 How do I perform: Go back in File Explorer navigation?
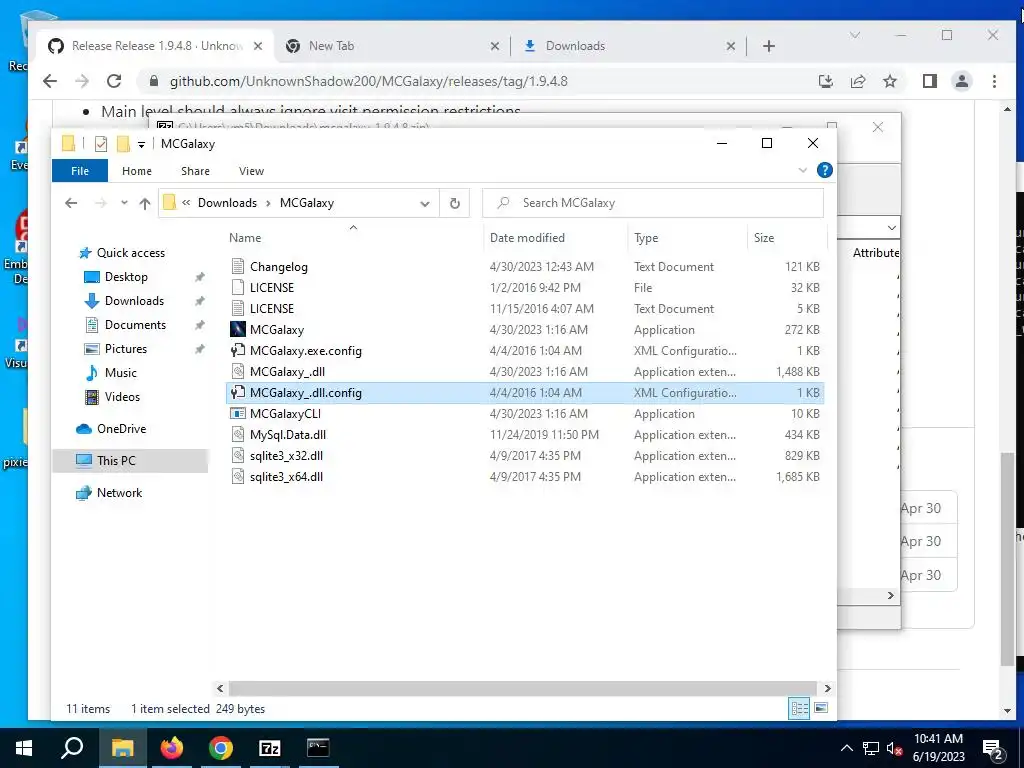pos(71,203)
